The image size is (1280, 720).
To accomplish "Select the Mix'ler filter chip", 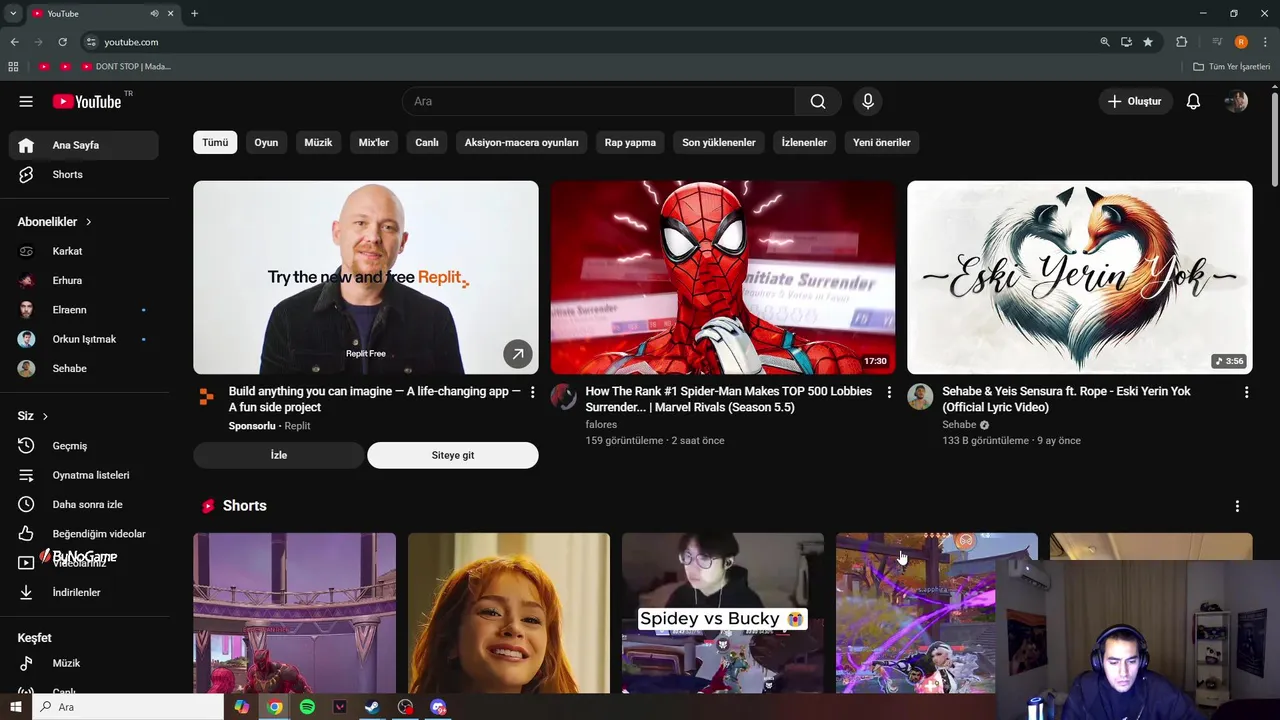I will tap(374, 142).
